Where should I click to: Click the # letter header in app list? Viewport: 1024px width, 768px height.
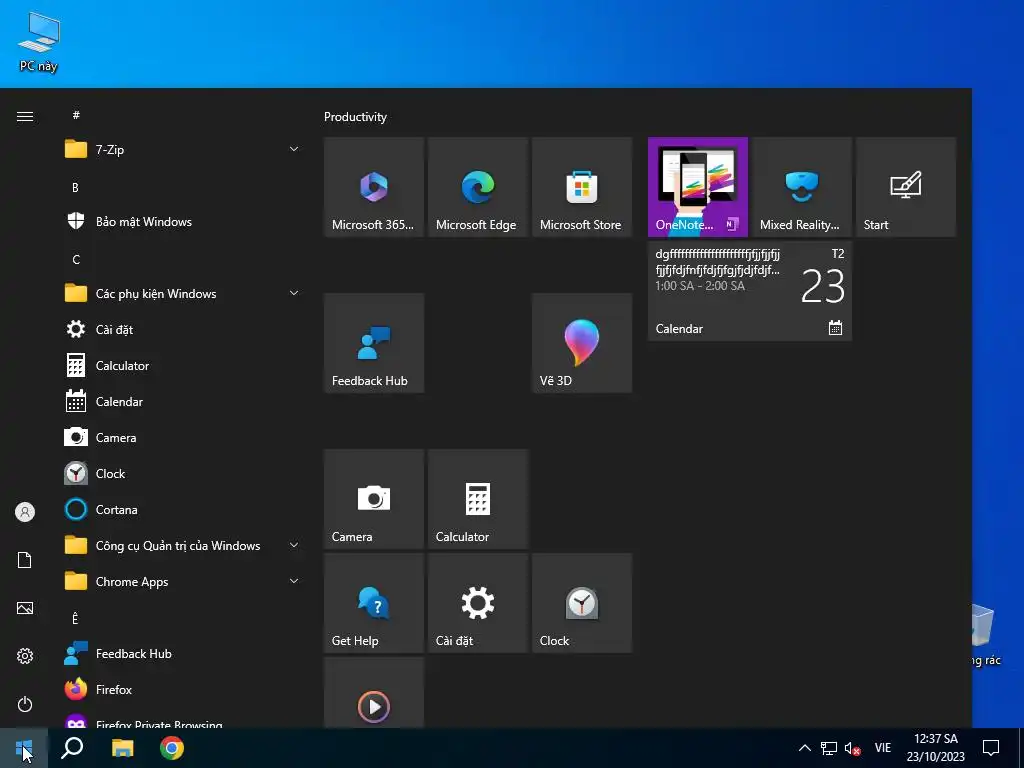pyautogui.click(x=76, y=115)
